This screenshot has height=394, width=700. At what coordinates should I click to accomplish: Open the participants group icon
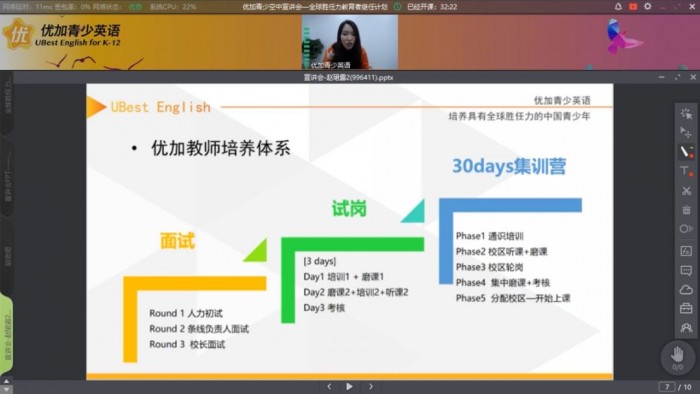(686, 328)
